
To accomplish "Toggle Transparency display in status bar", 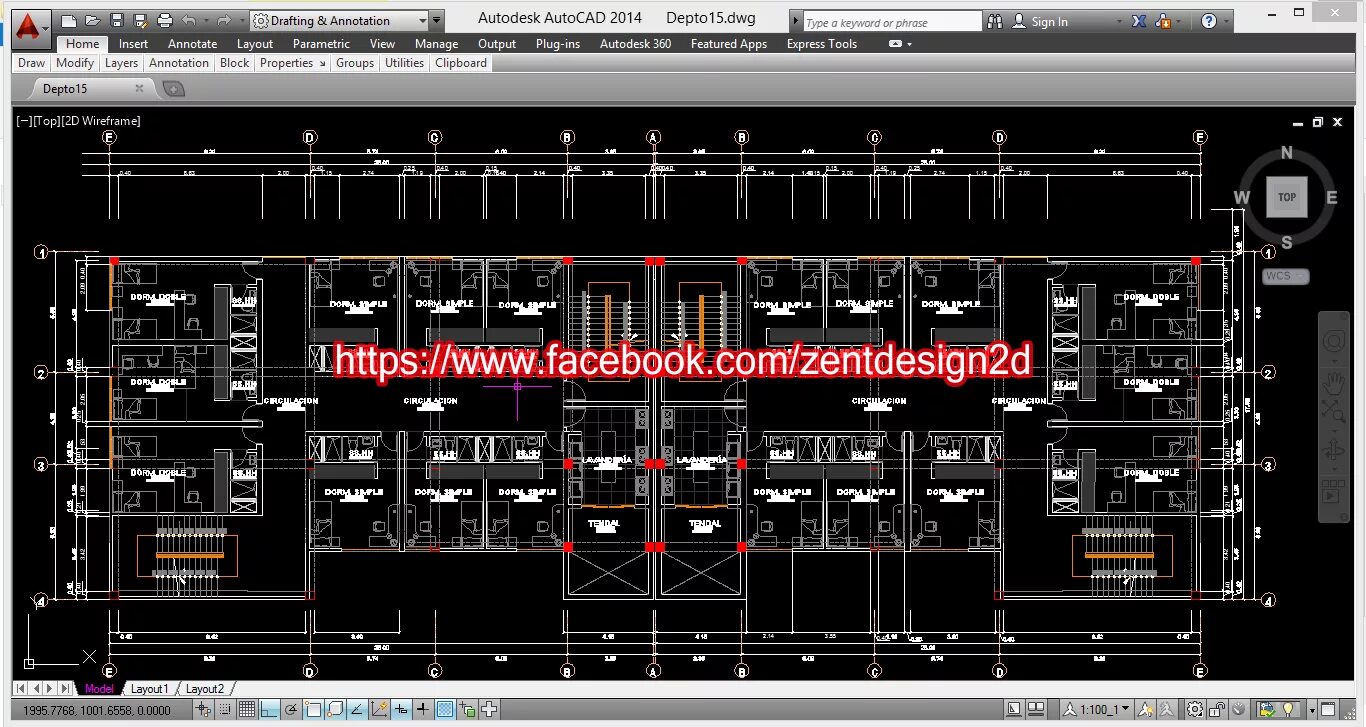I will (445, 710).
